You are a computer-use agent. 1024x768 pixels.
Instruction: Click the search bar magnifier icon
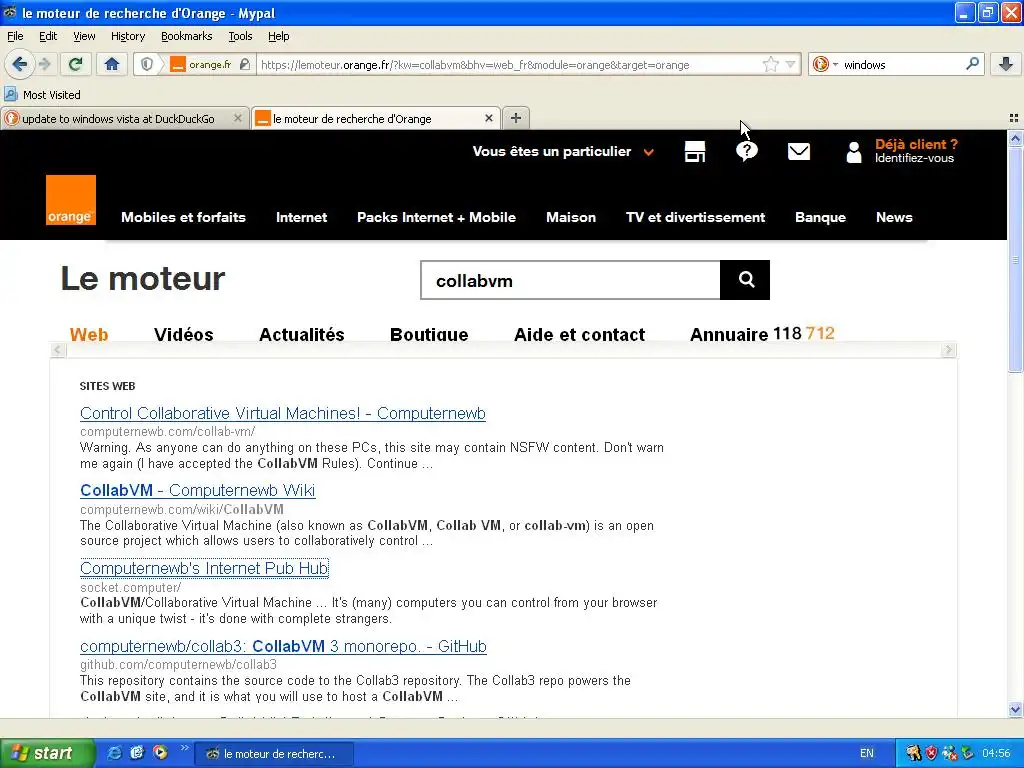pos(972,64)
